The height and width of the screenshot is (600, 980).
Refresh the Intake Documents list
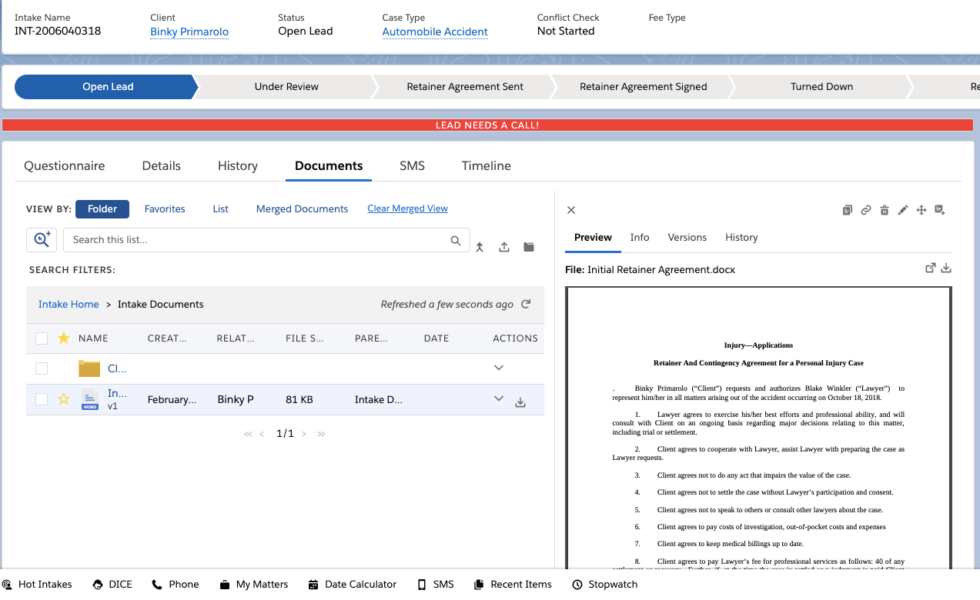(524, 304)
